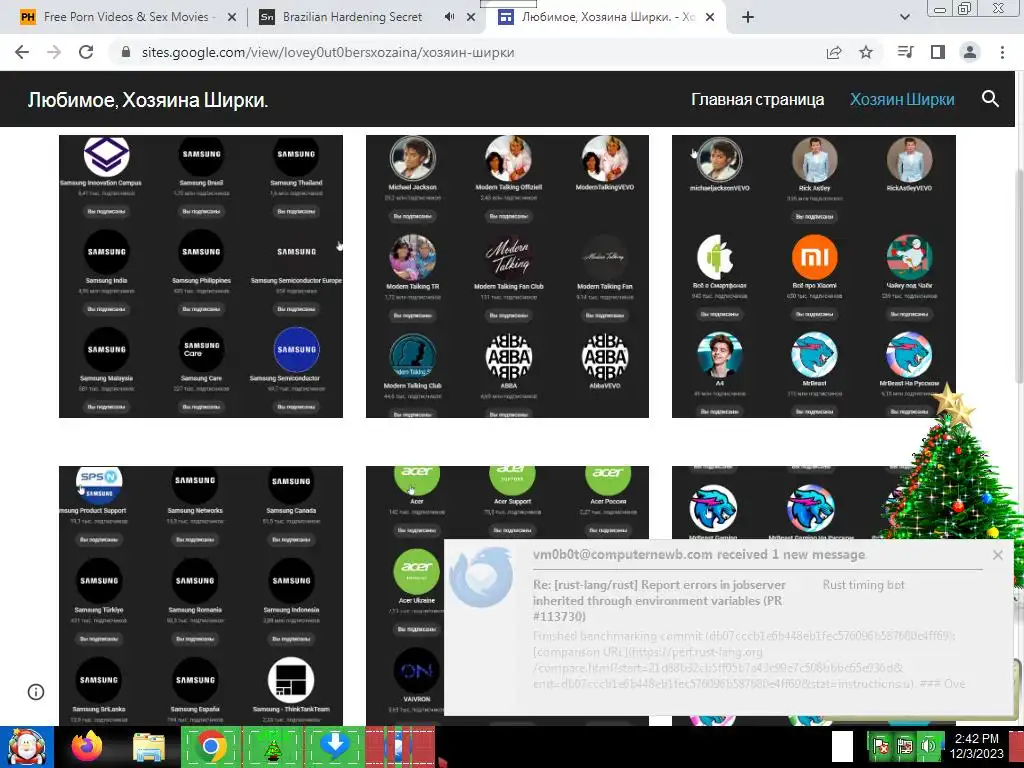
Task: Click the site info icon at bottom left
Action: [x=36, y=692]
